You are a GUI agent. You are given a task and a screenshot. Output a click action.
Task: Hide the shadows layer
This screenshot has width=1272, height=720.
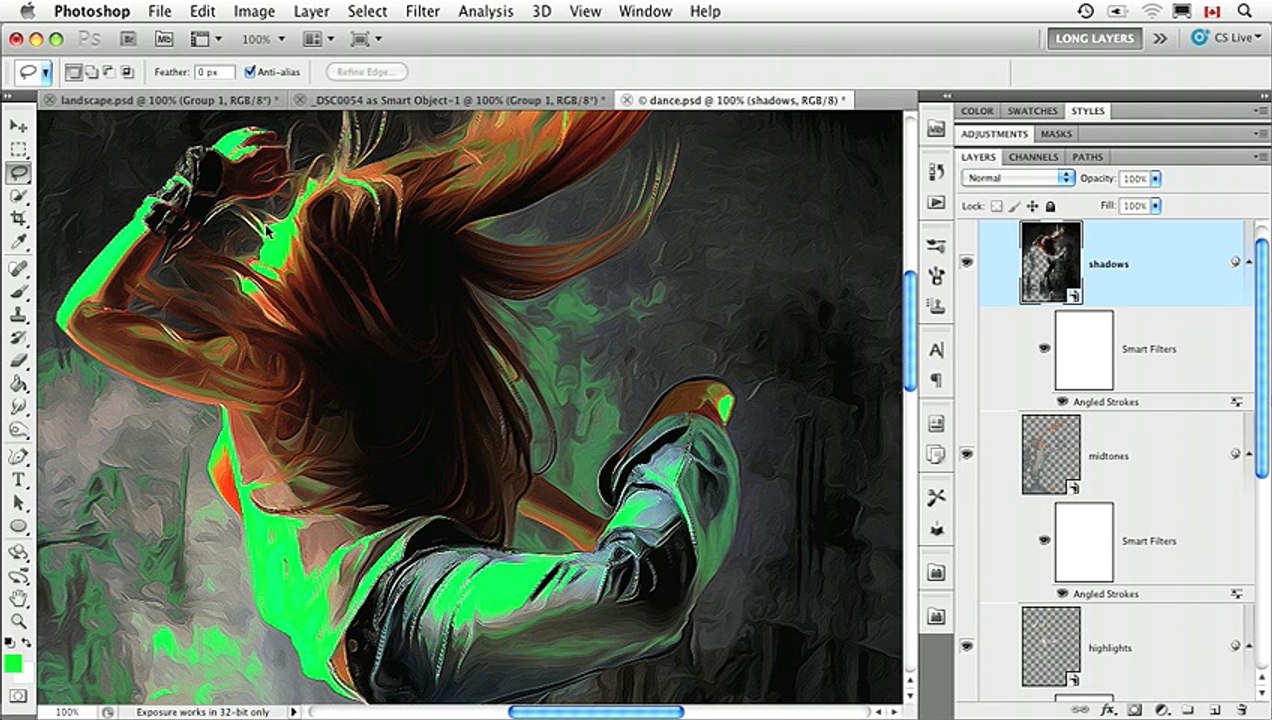point(967,262)
